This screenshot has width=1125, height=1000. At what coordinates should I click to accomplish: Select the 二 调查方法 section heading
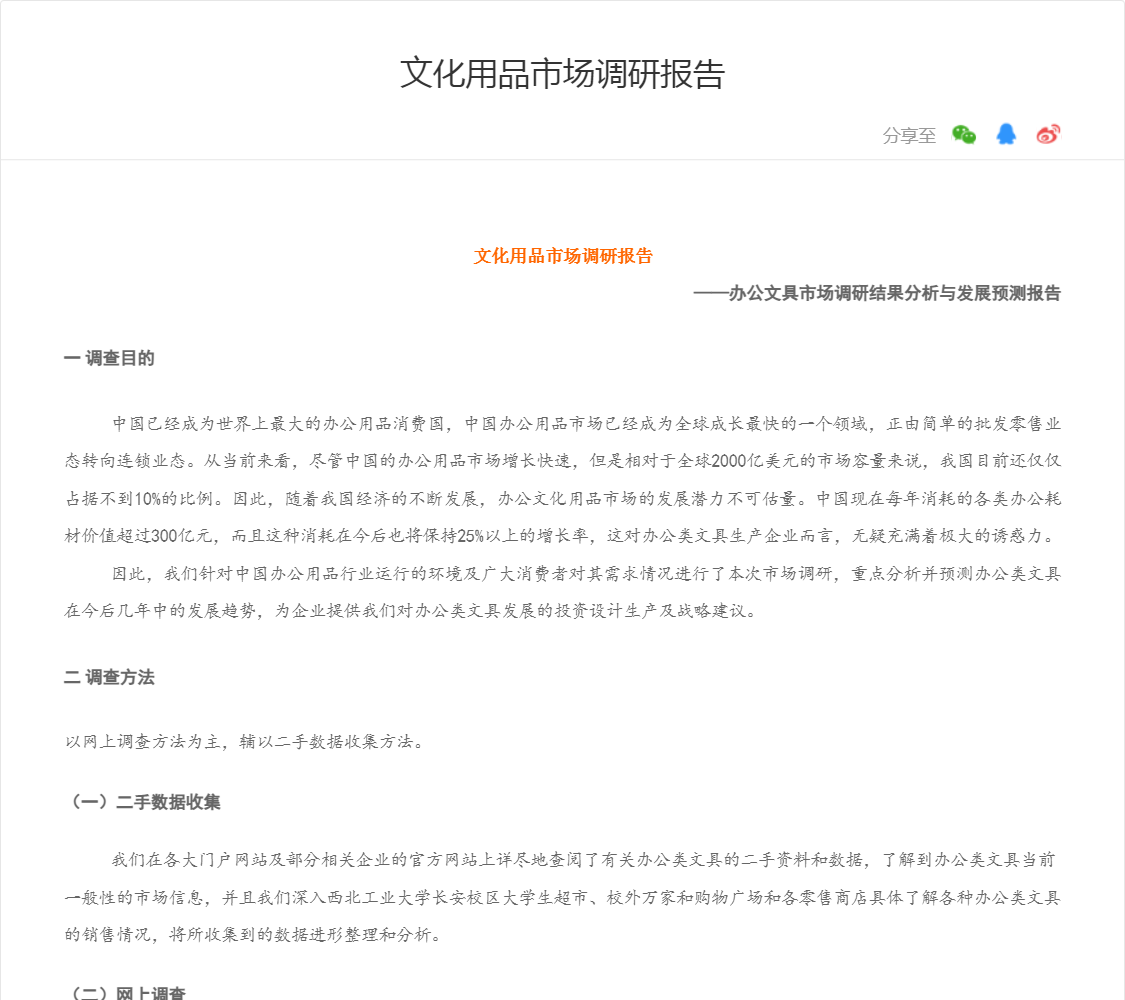109,677
